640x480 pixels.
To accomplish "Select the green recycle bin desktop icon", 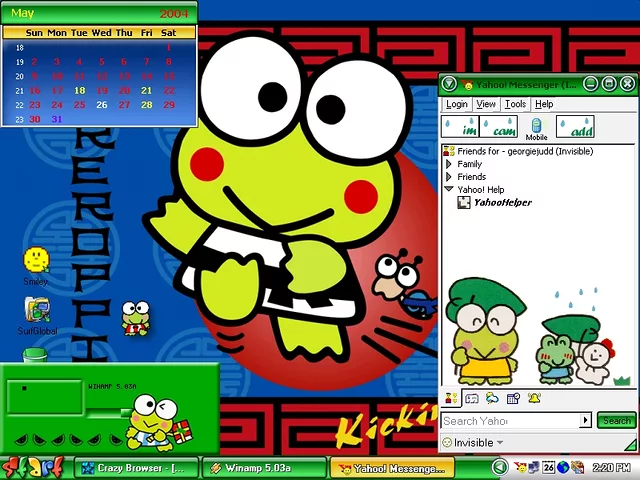I will click(35, 355).
